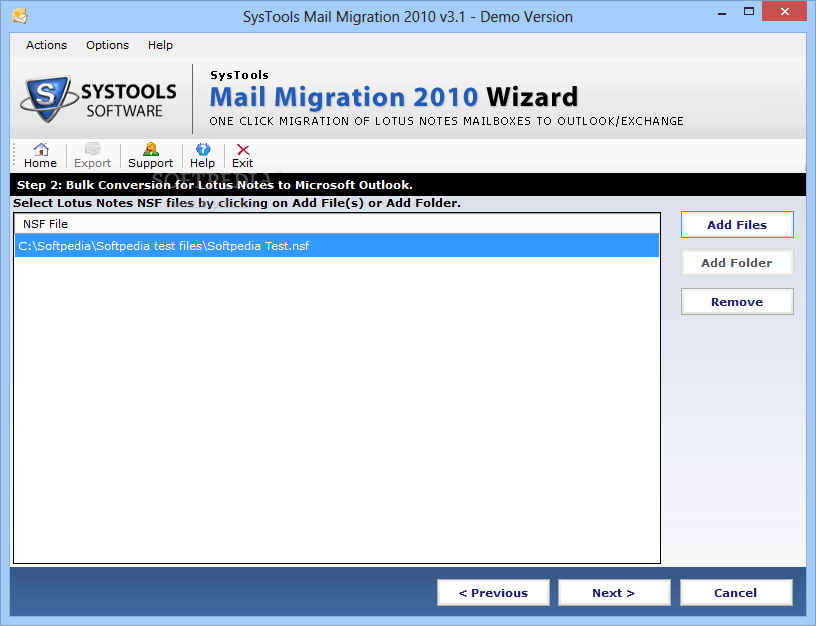Open the Actions menu

[x=46, y=45]
